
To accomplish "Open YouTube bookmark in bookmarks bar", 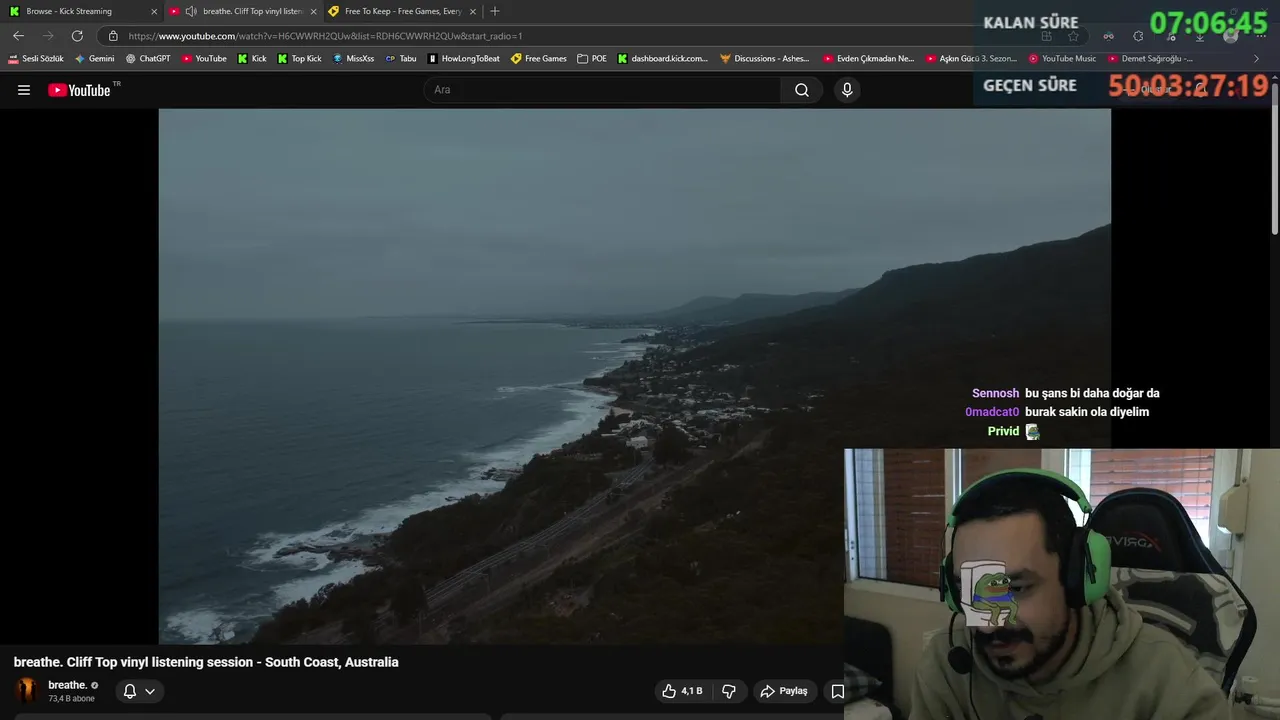I will coord(204,59).
